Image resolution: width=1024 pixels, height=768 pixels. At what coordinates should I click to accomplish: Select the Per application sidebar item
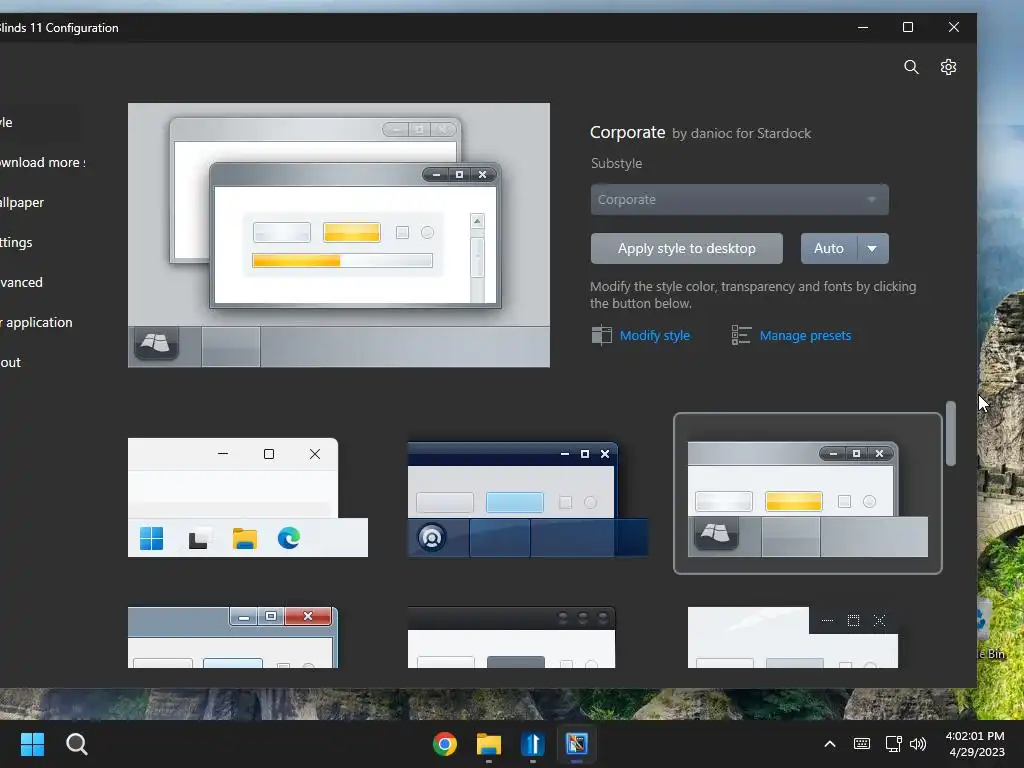pyautogui.click(x=37, y=322)
